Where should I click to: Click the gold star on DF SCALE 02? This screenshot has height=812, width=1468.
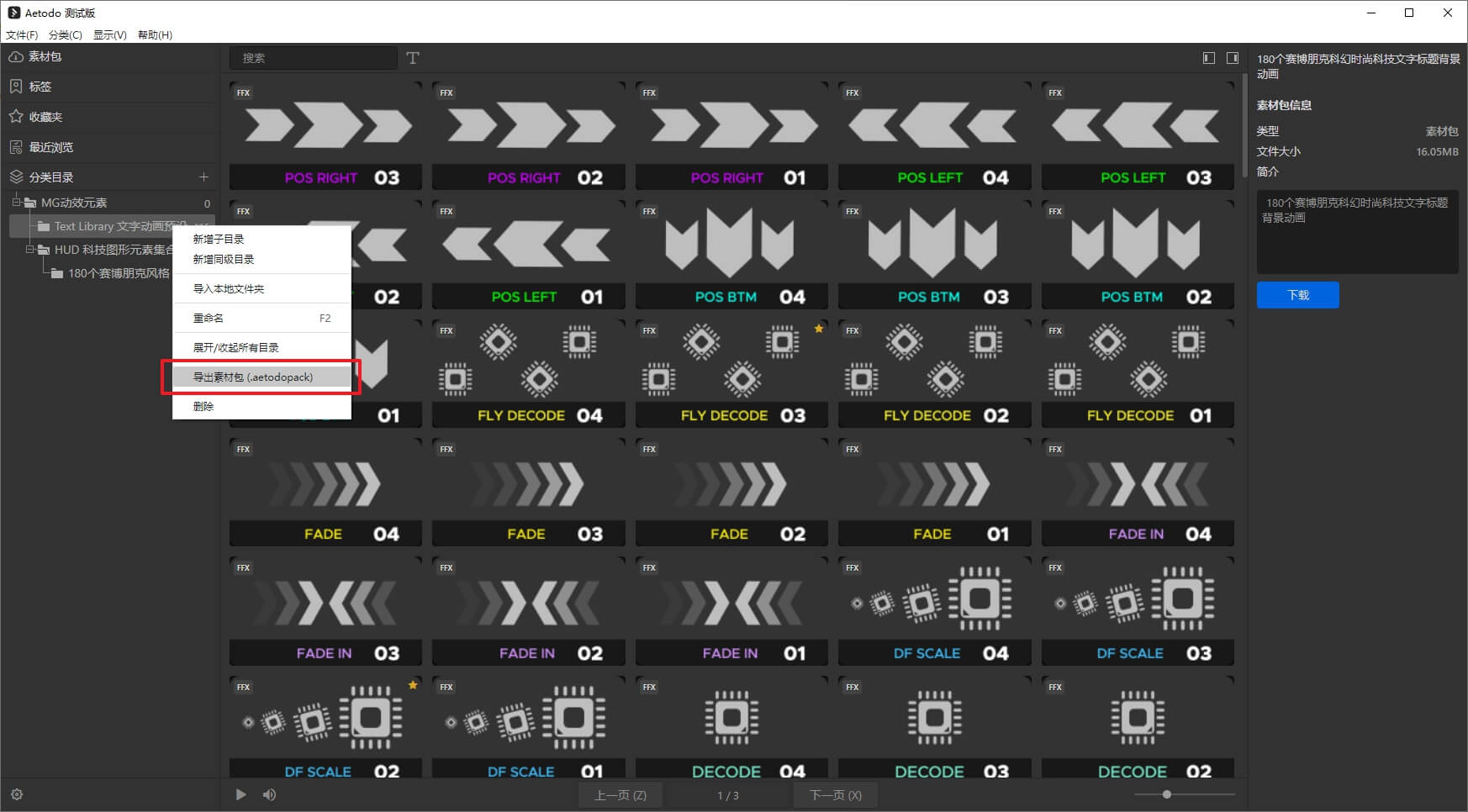coord(413,685)
